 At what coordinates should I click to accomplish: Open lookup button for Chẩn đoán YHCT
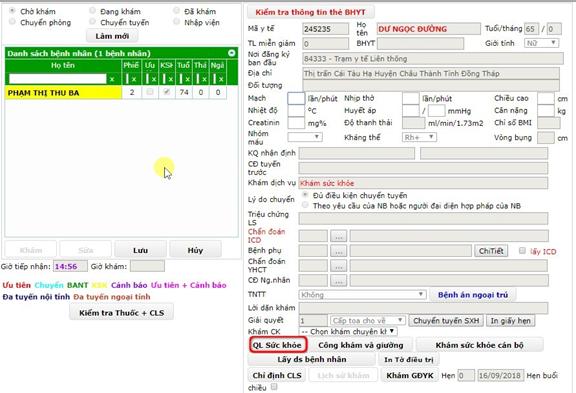coord(338,266)
